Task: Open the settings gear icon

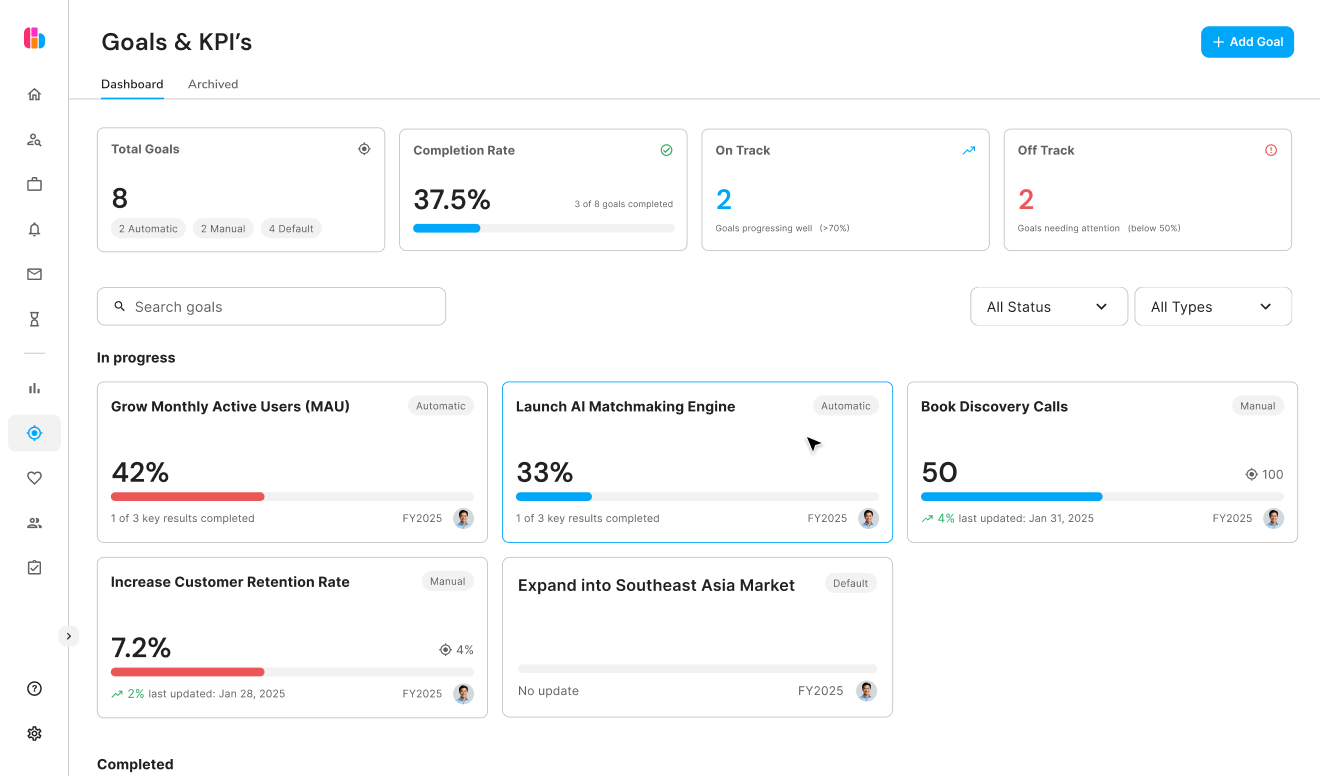Action: 34,733
